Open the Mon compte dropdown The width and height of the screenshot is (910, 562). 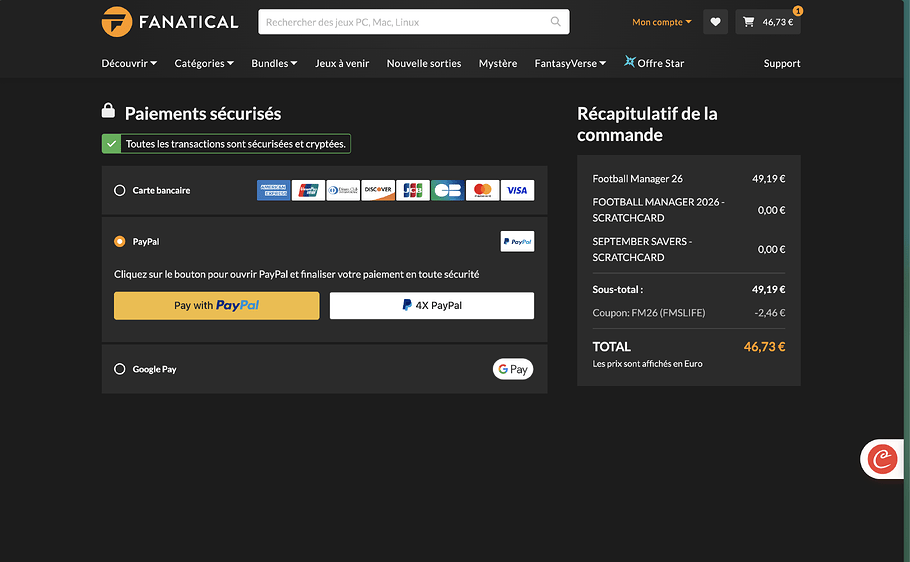coord(661,22)
